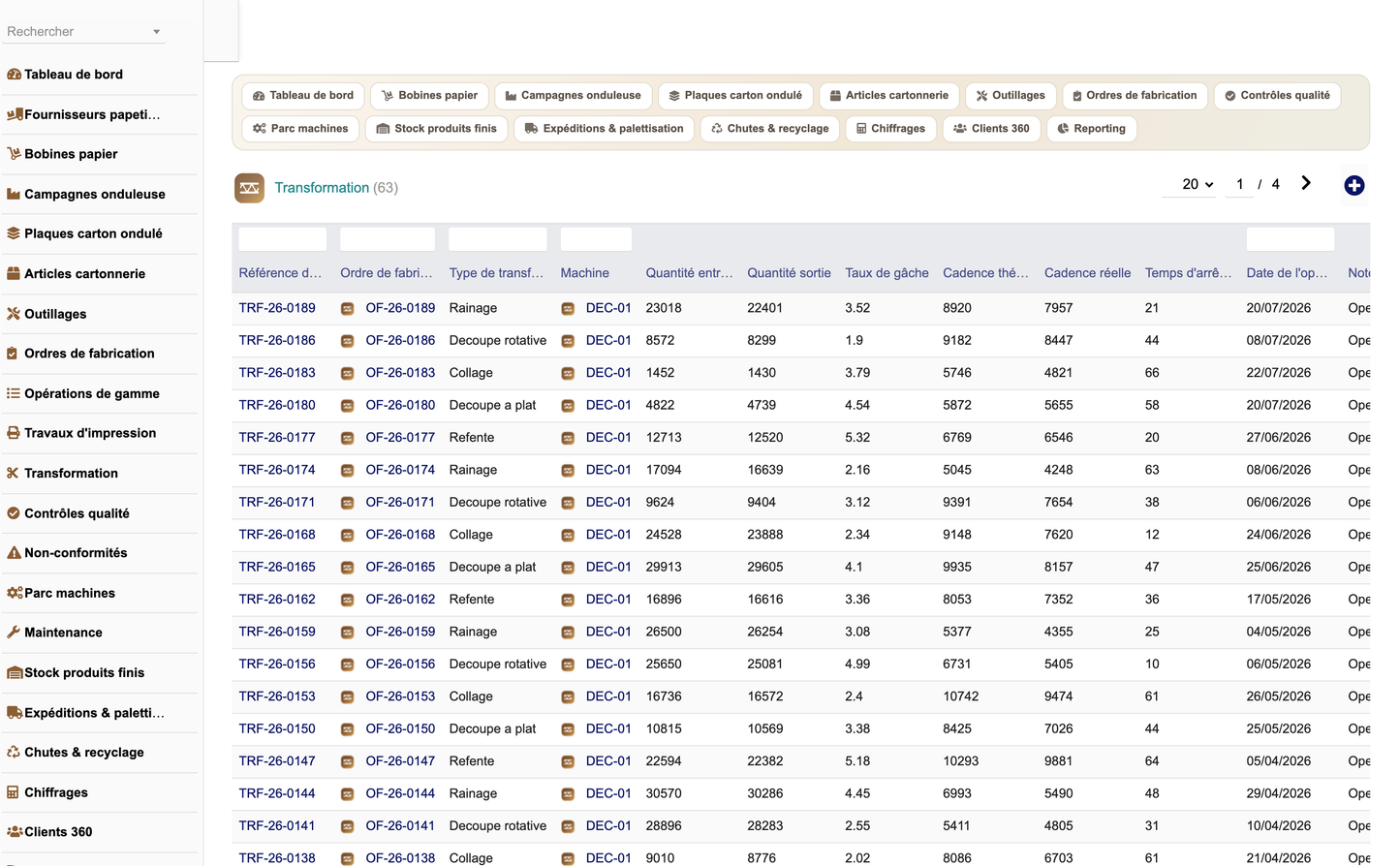Click Campagnes onduleuse sidebar icon
The width and height of the screenshot is (1400, 866).
[14, 194]
